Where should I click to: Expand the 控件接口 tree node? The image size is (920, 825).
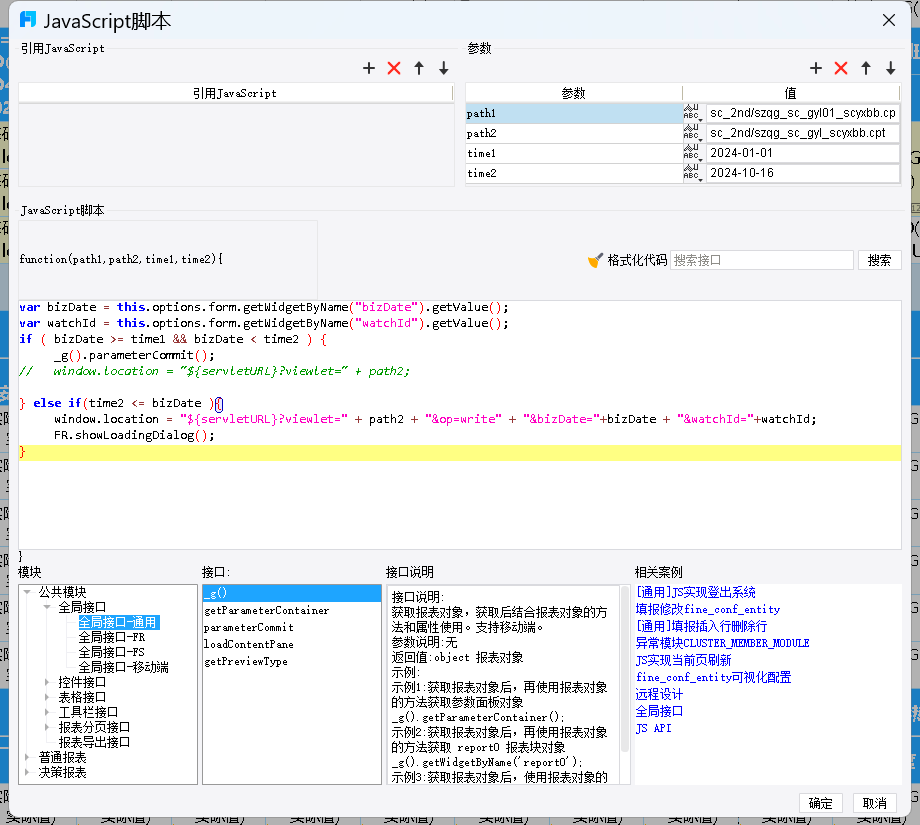coord(48,682)
